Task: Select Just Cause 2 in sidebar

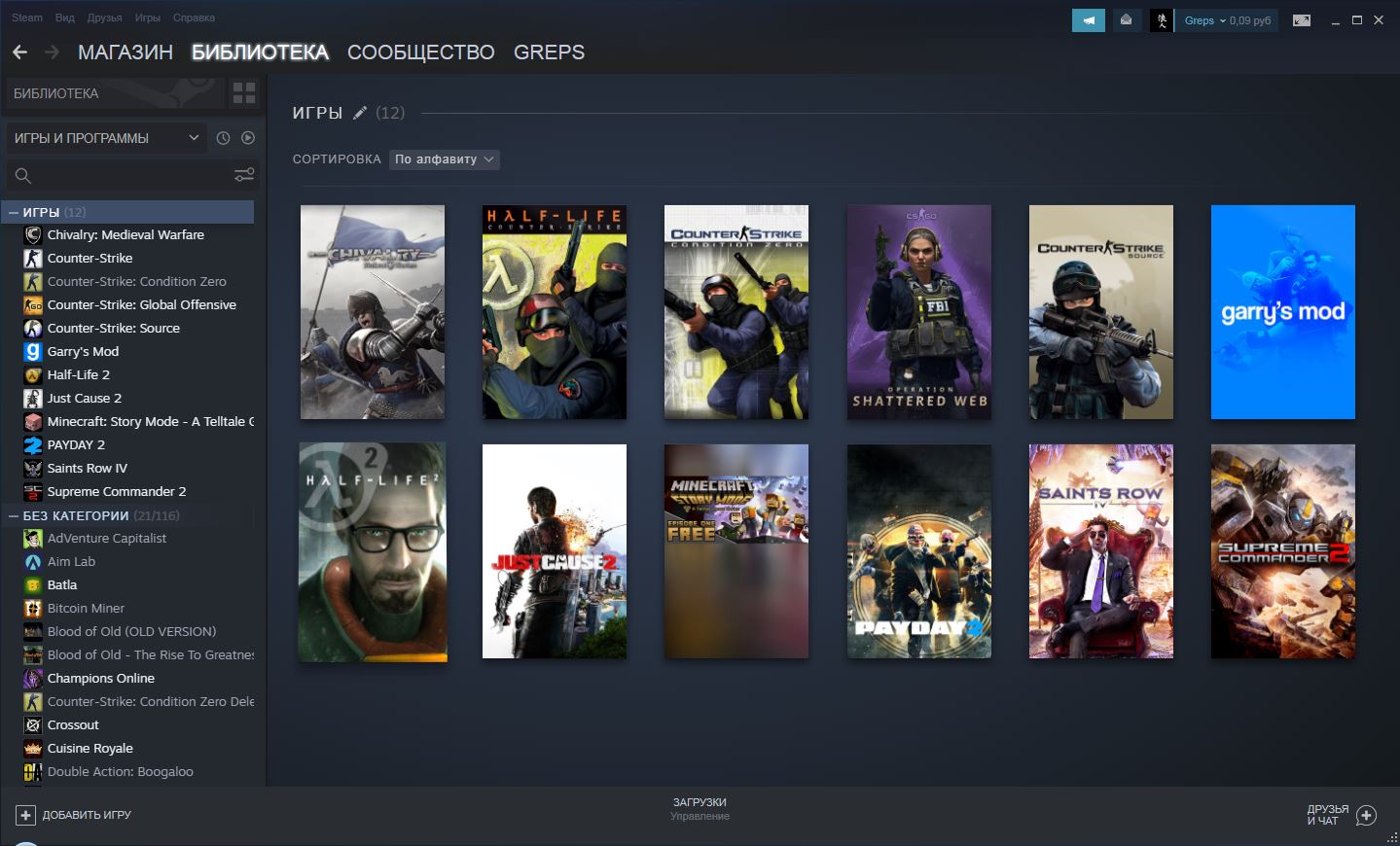Action: [x=85, y=398]
